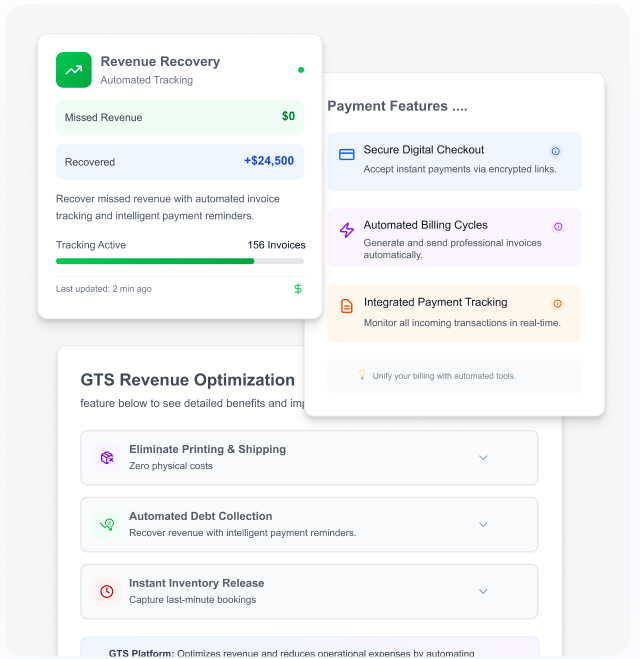Click the Integrated Payment Tracking document icon
This screenshot has height=659, width=640.
point(347,306)
